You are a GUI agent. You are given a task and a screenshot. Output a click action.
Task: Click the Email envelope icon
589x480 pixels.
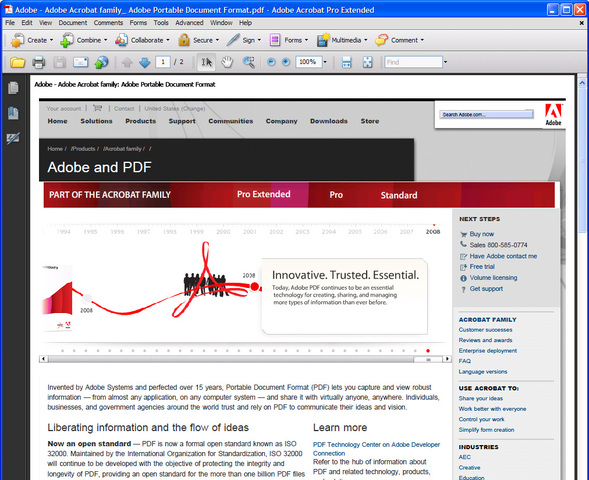[x=80, y=62]
